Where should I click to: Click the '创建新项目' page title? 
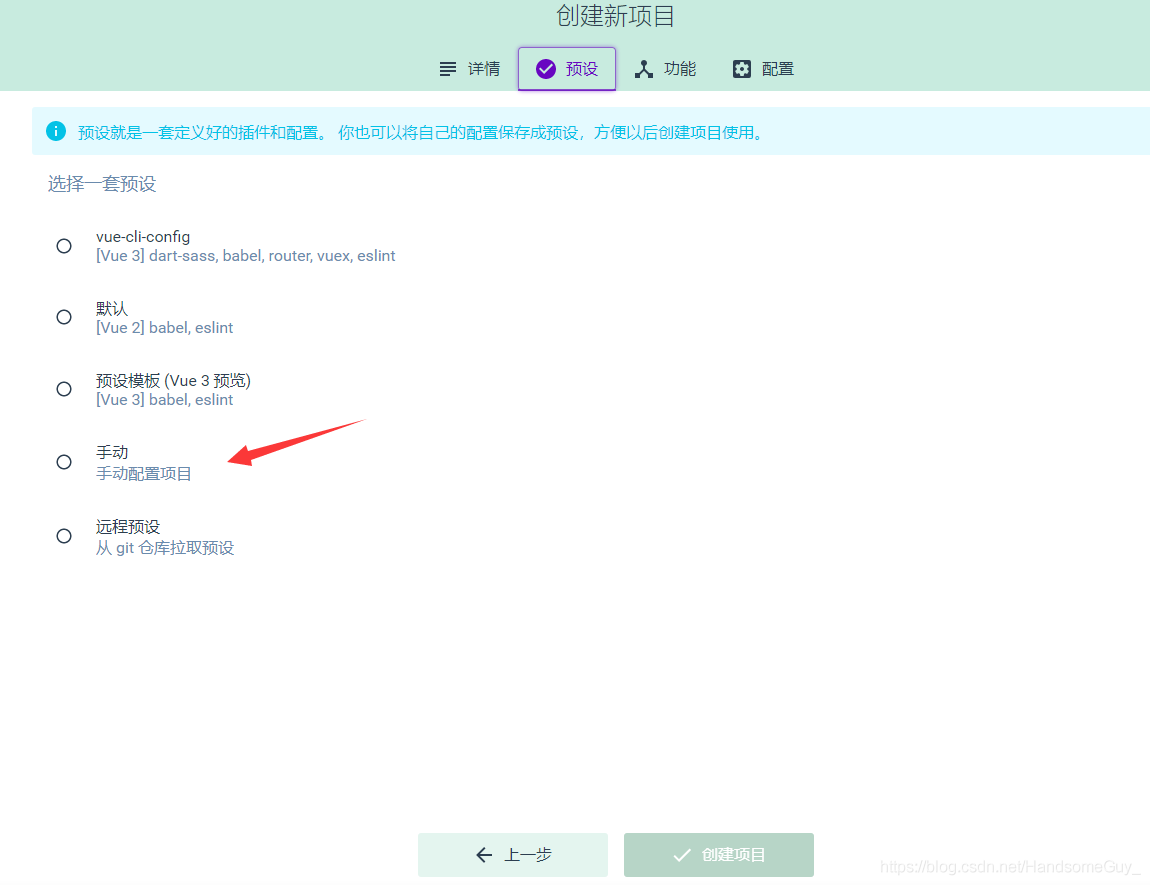615,16
